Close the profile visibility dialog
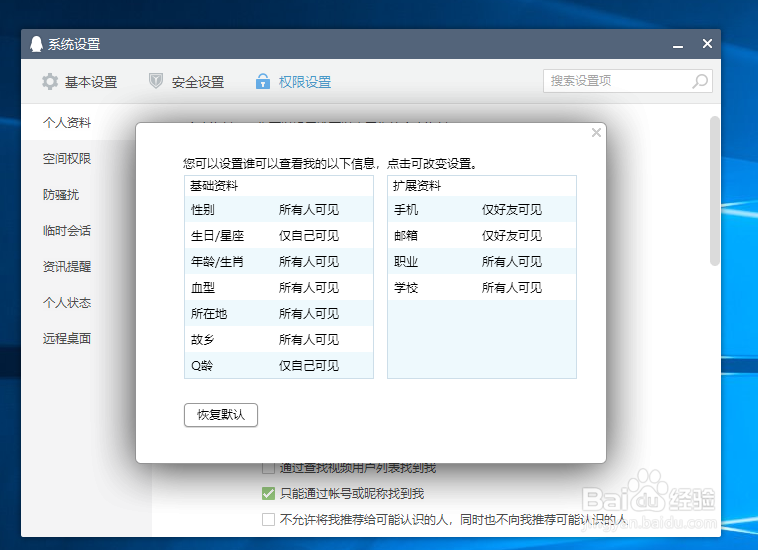Screen dimensions: 758x550 pos(596,132)
